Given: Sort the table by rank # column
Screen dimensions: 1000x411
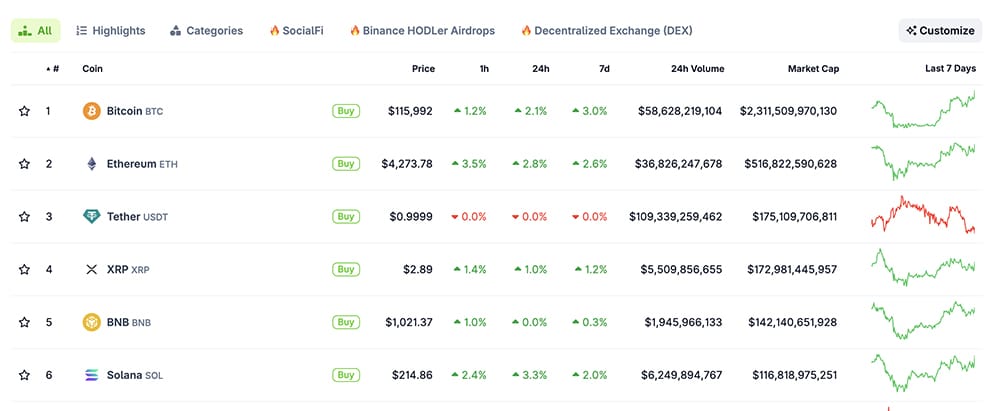Looking at the screenshot, I should [x=53, y=69].
